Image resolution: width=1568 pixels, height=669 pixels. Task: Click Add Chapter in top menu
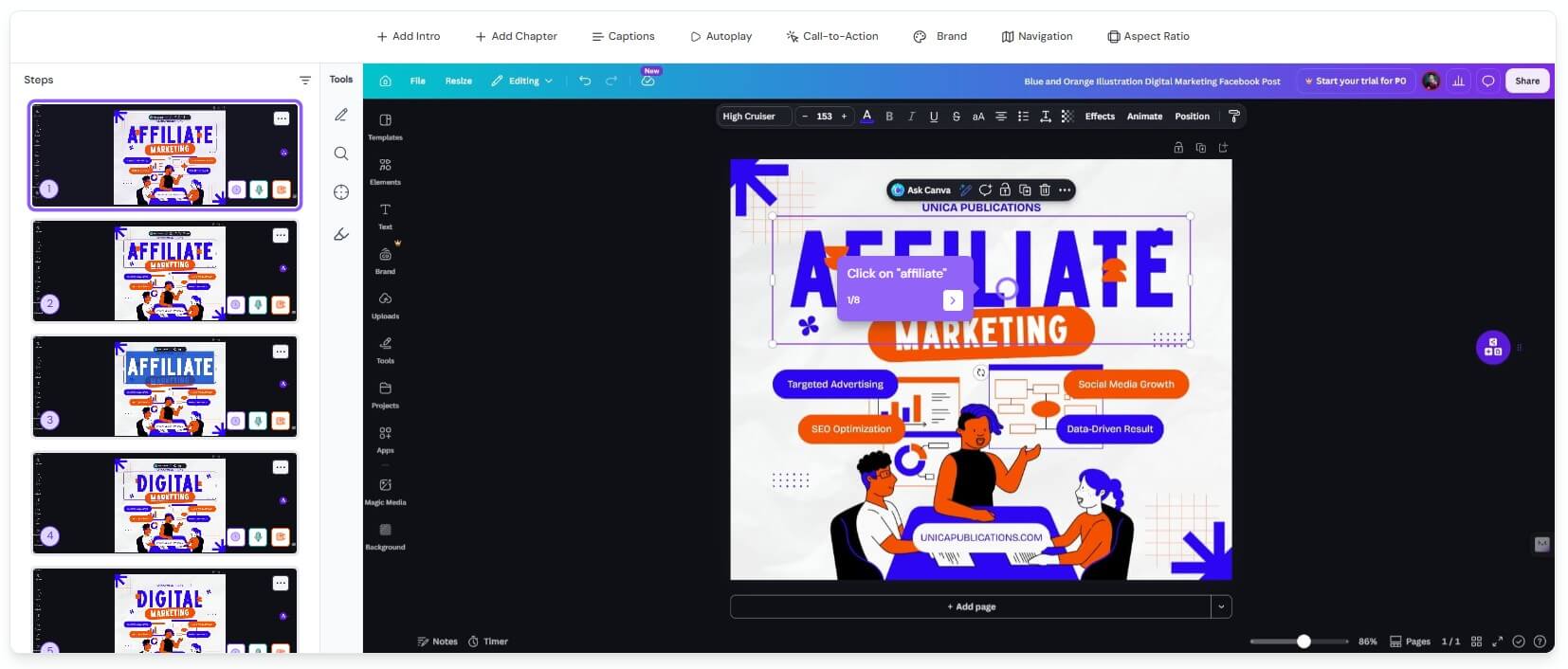tap(517, 36)
